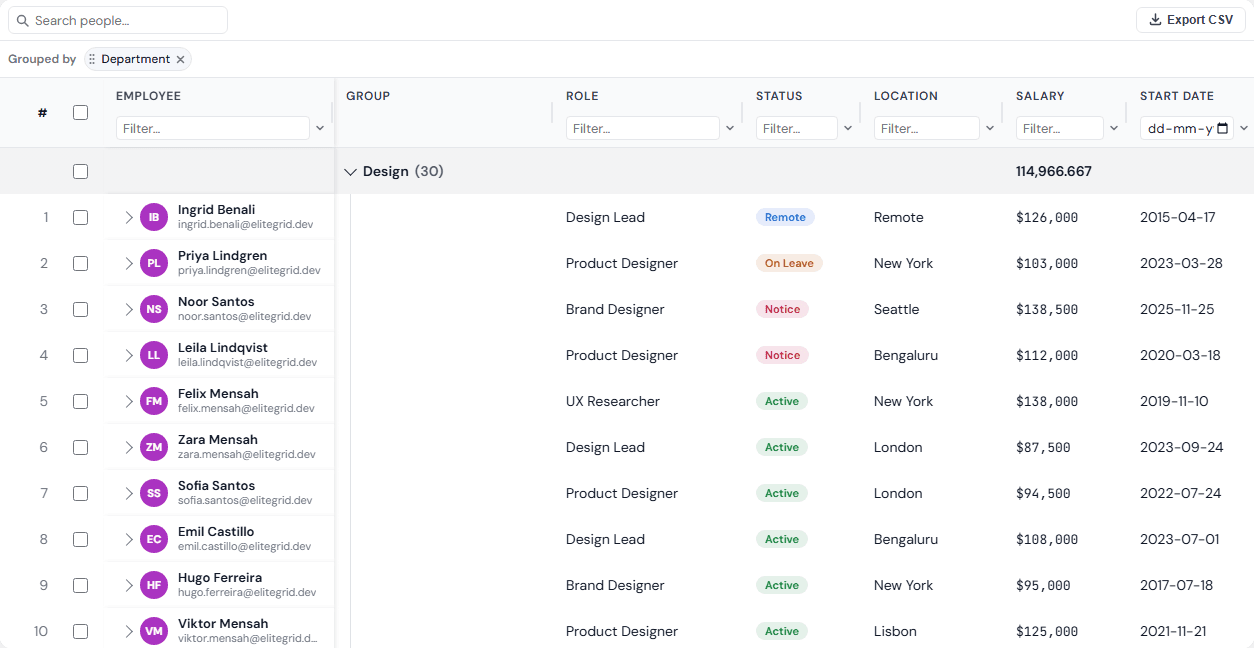Click the Export CSV download icon
Image resolution: width=1254 pixels, height=649 pixels.
pos(1155,20)
